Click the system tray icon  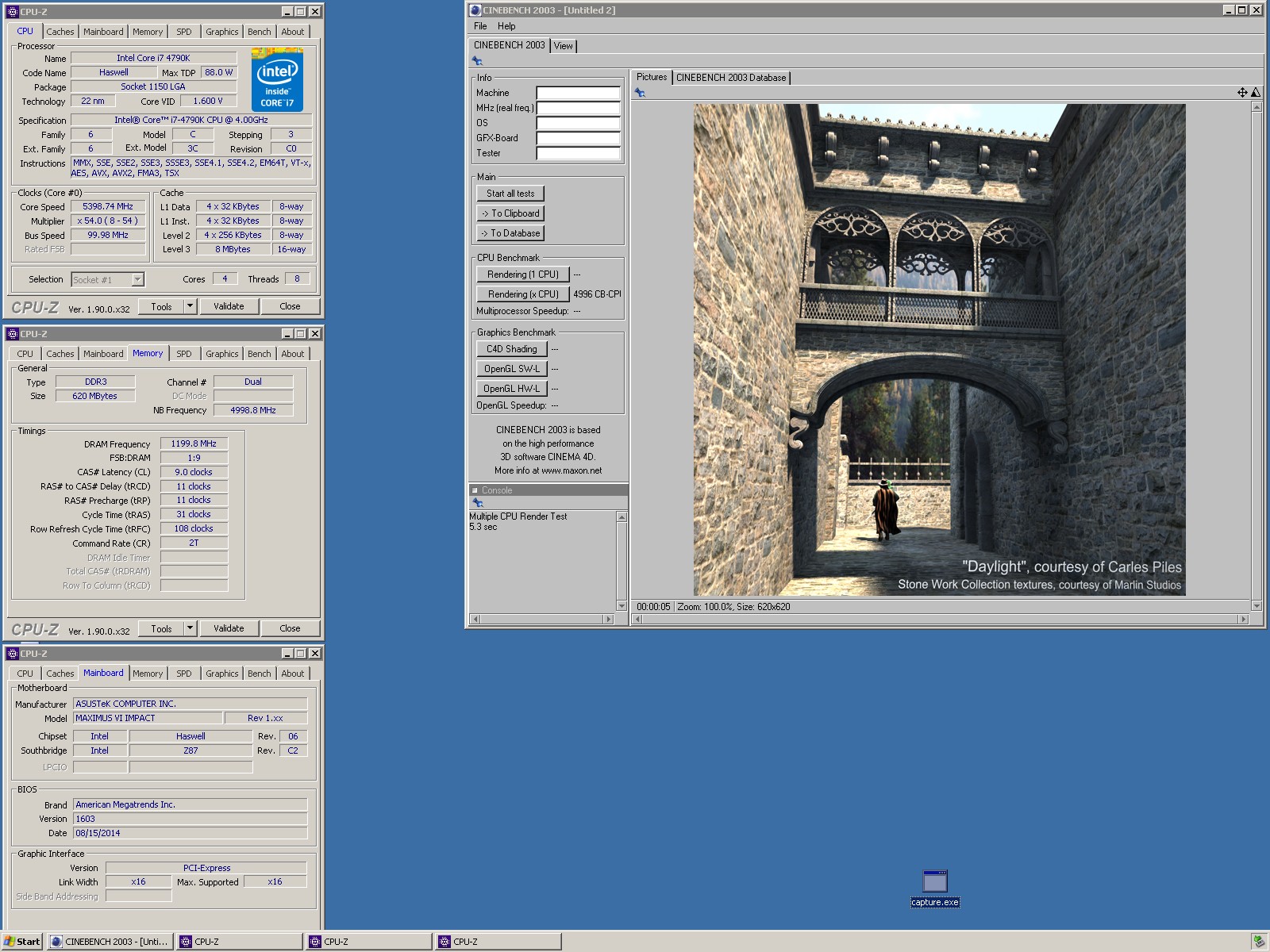point(1258,942)
